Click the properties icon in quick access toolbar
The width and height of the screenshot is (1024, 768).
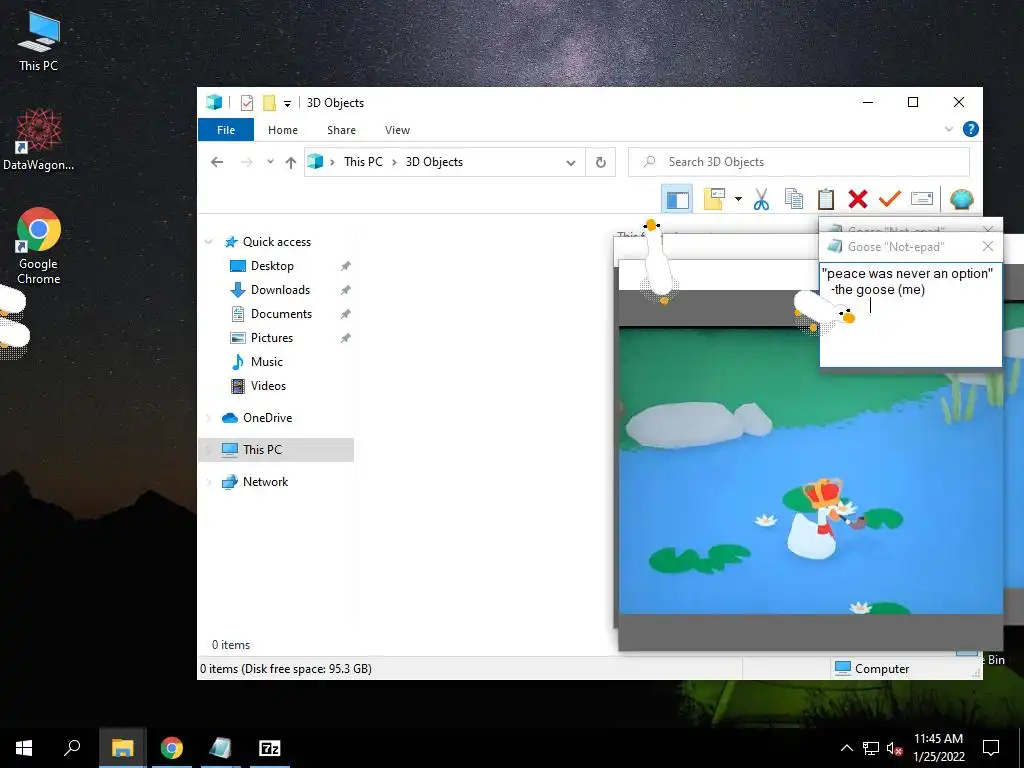(x=247, y=103)
